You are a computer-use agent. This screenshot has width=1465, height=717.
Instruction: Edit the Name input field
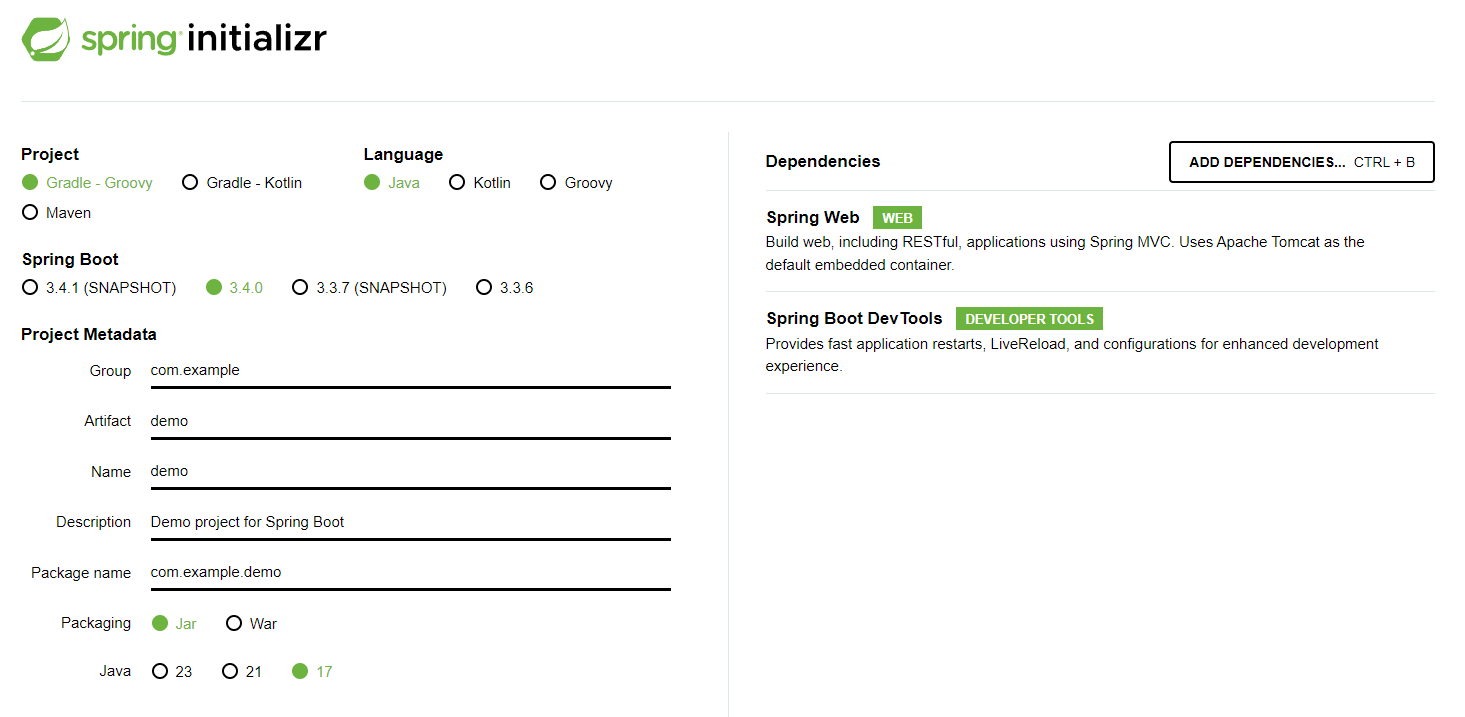[x=410, y=472]
